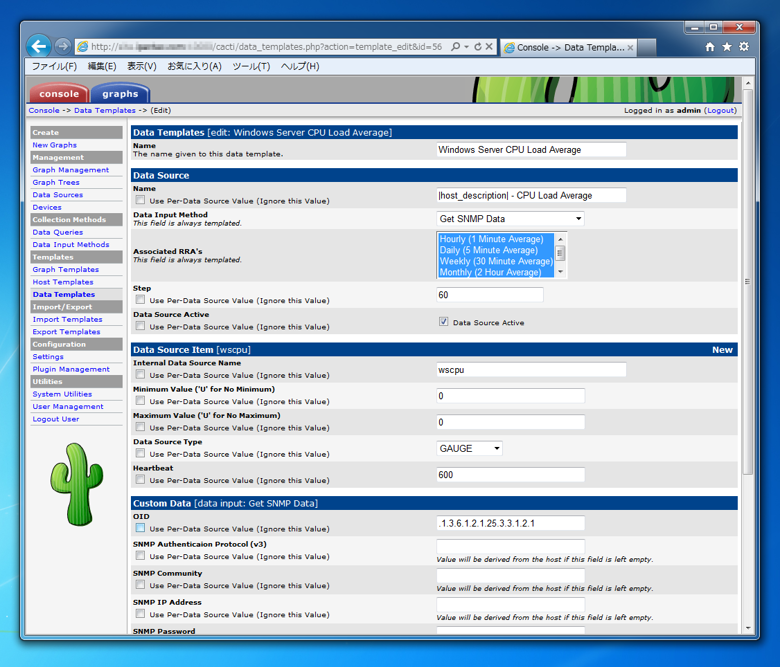Select Weekly (30 Minute Average) RRA

(x=496, y=261)
